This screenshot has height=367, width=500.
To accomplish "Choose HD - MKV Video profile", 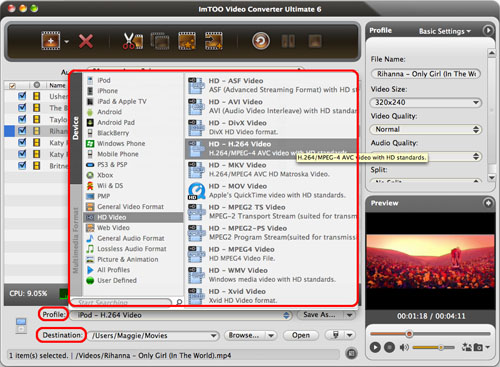I will (x=271, y=170).
